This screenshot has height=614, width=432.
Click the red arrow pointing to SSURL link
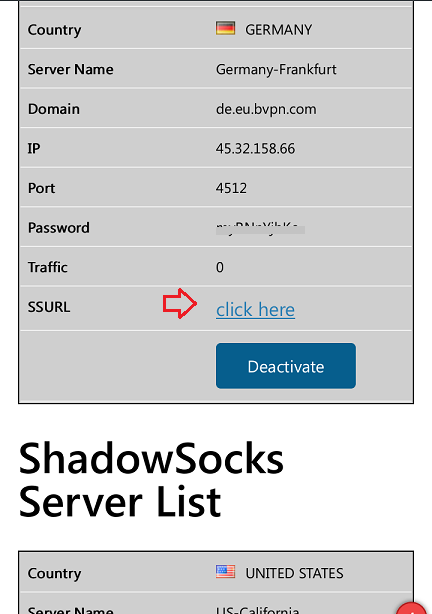180,303
